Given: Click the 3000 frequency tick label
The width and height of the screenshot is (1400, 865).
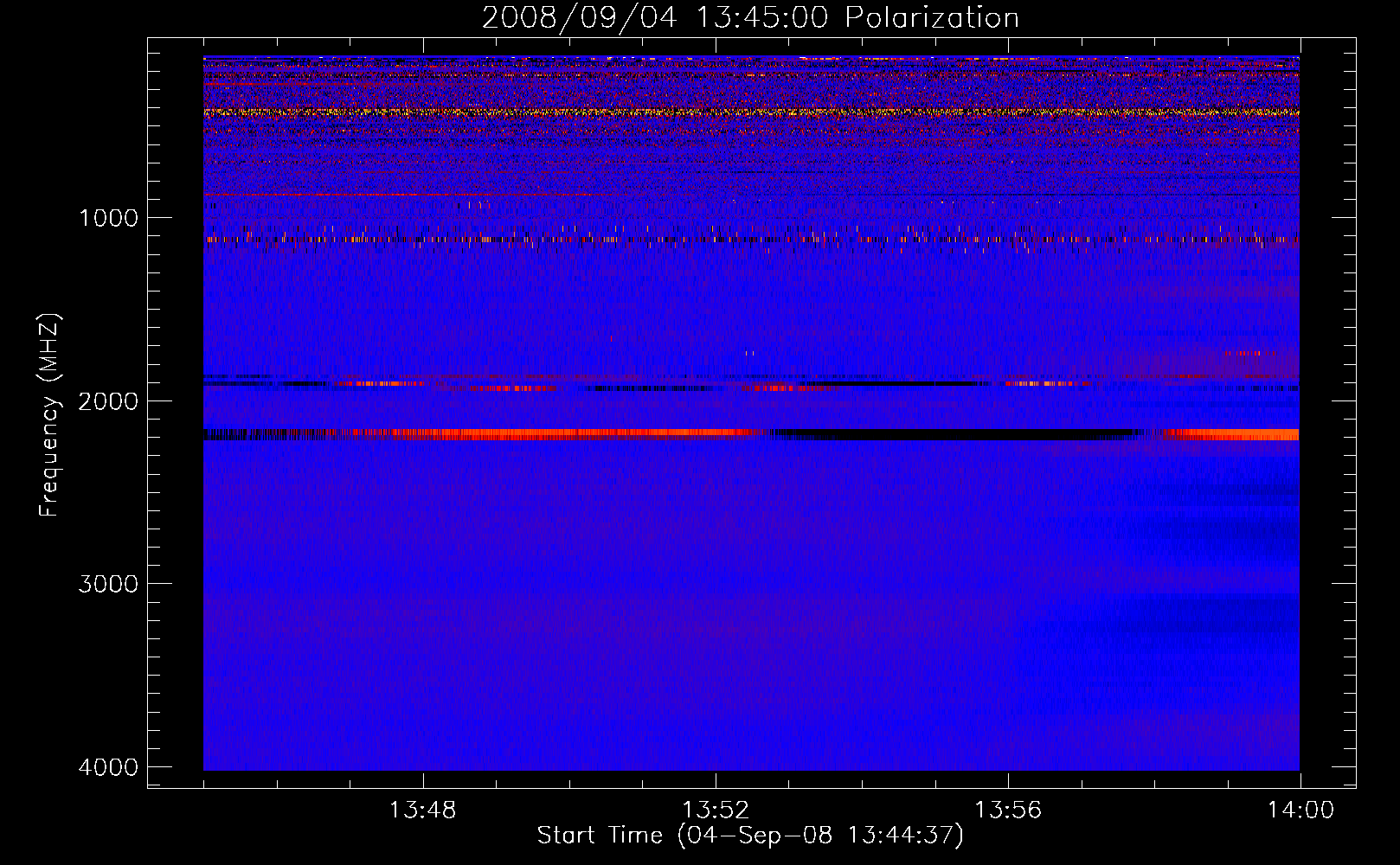Looking at the screenshot, I should pyautogui.click(x=108, y=584).
